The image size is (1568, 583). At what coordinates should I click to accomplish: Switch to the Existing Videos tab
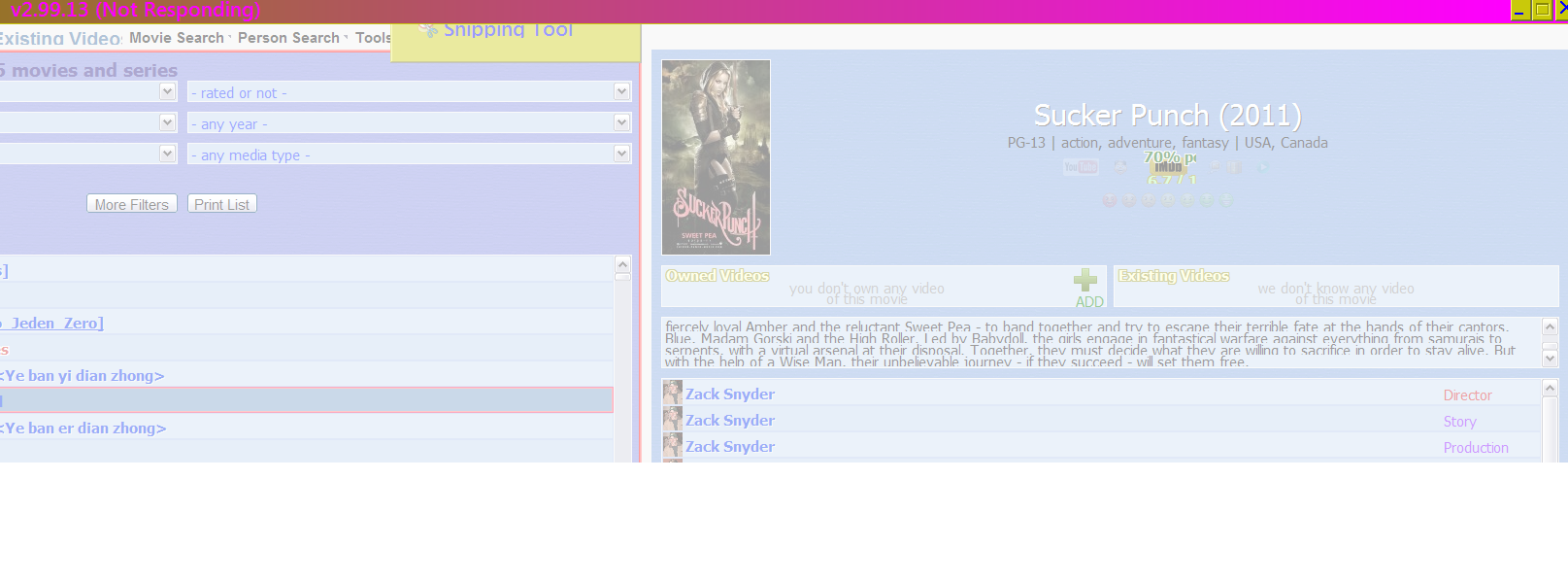tap(60, 39)
